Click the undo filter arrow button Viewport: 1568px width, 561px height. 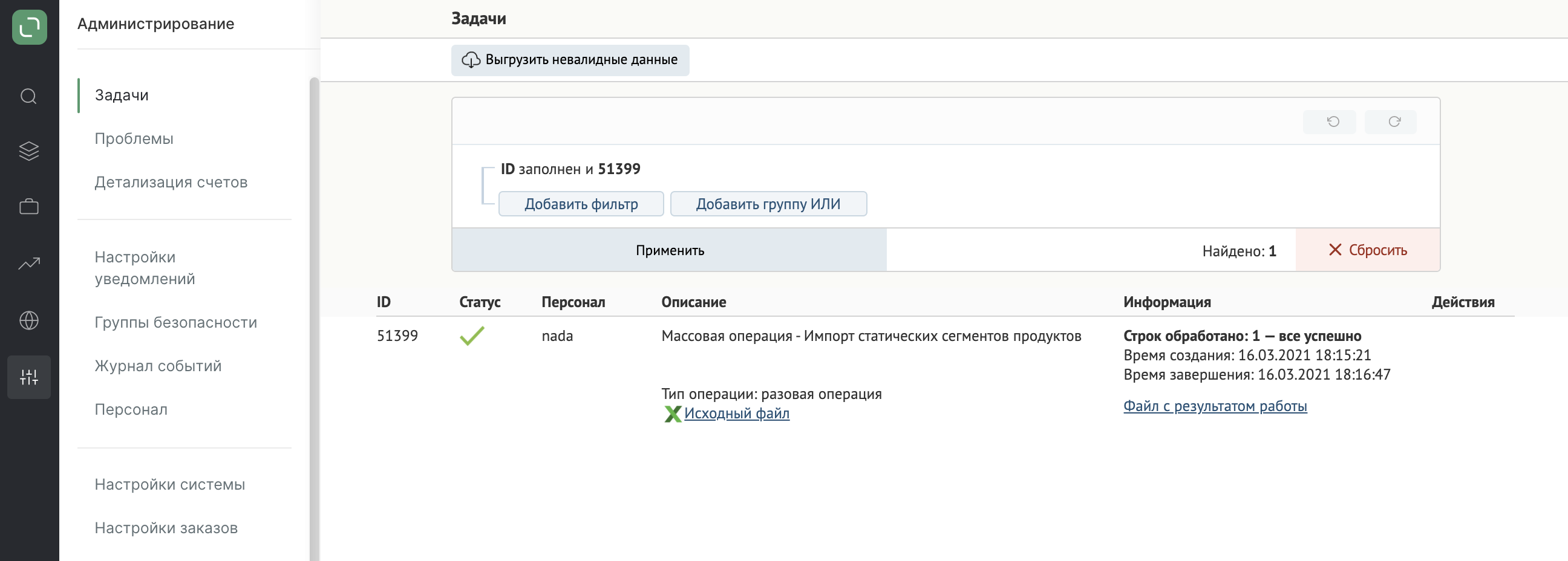coord(1329,122)
